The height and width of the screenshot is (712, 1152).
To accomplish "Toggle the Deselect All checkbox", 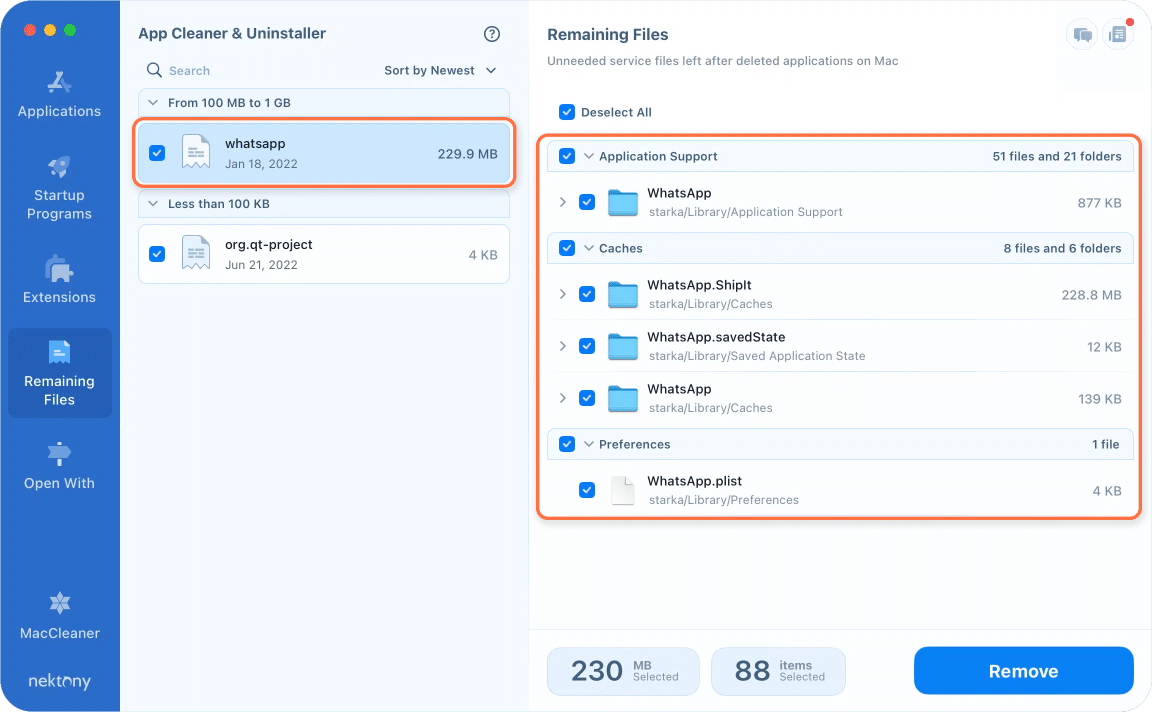I will click(x=566, y=112).
